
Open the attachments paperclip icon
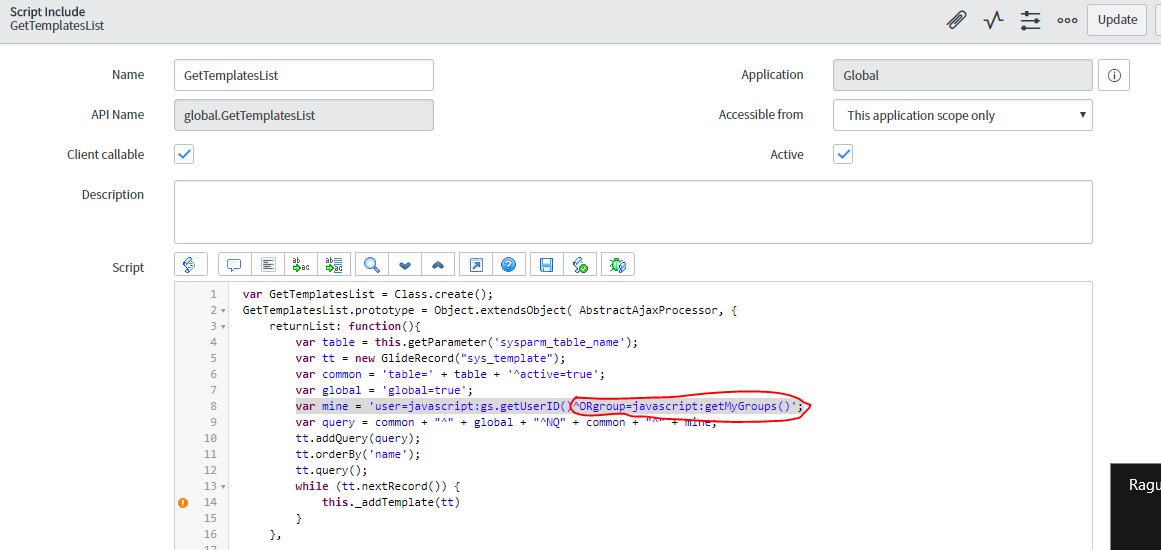pos(957,20)
